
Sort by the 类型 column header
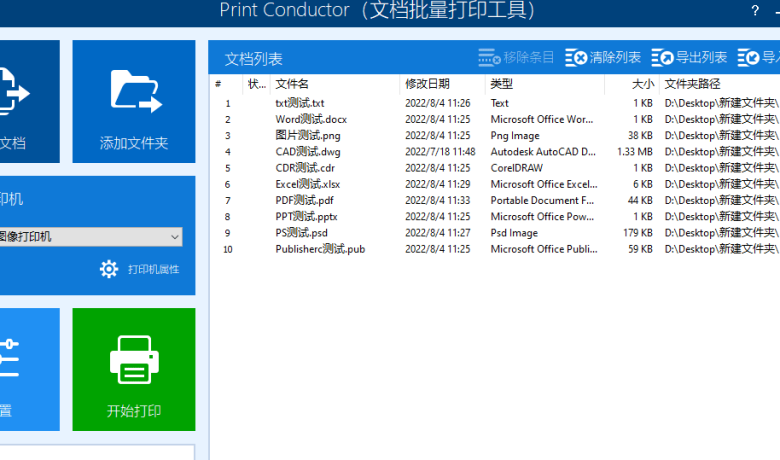[545, 84]
